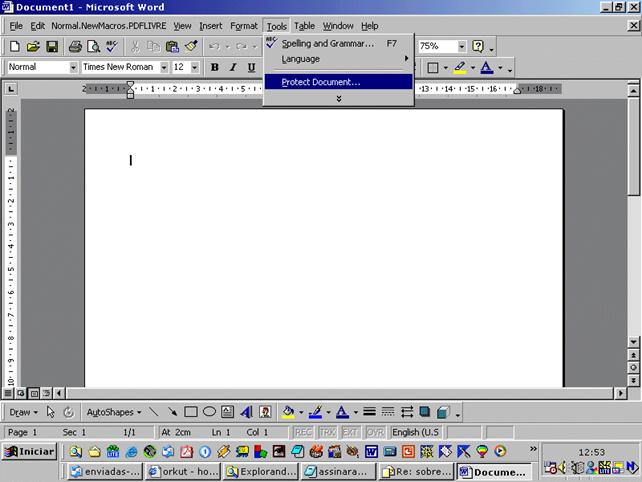642x482 pixels.
Task: Toggle REC macro recording in status bar
Action: pyautogui.click(x=303, y=432)
